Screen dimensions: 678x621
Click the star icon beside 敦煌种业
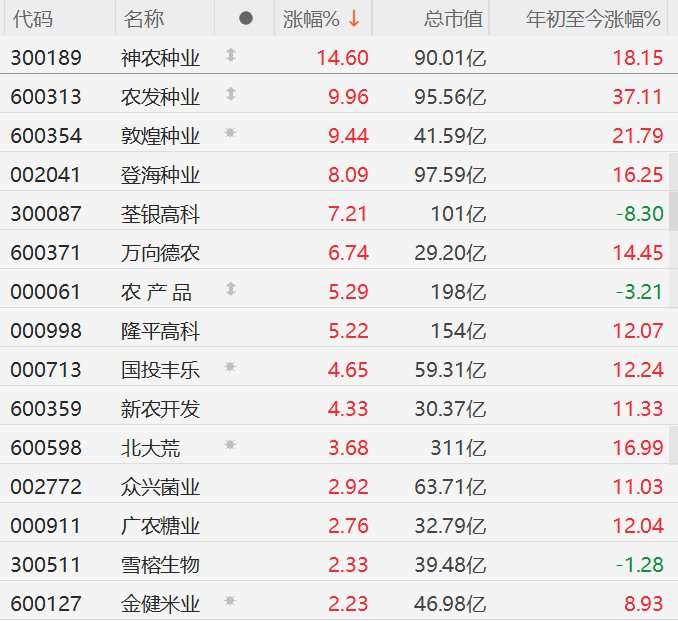coord(230,133)
